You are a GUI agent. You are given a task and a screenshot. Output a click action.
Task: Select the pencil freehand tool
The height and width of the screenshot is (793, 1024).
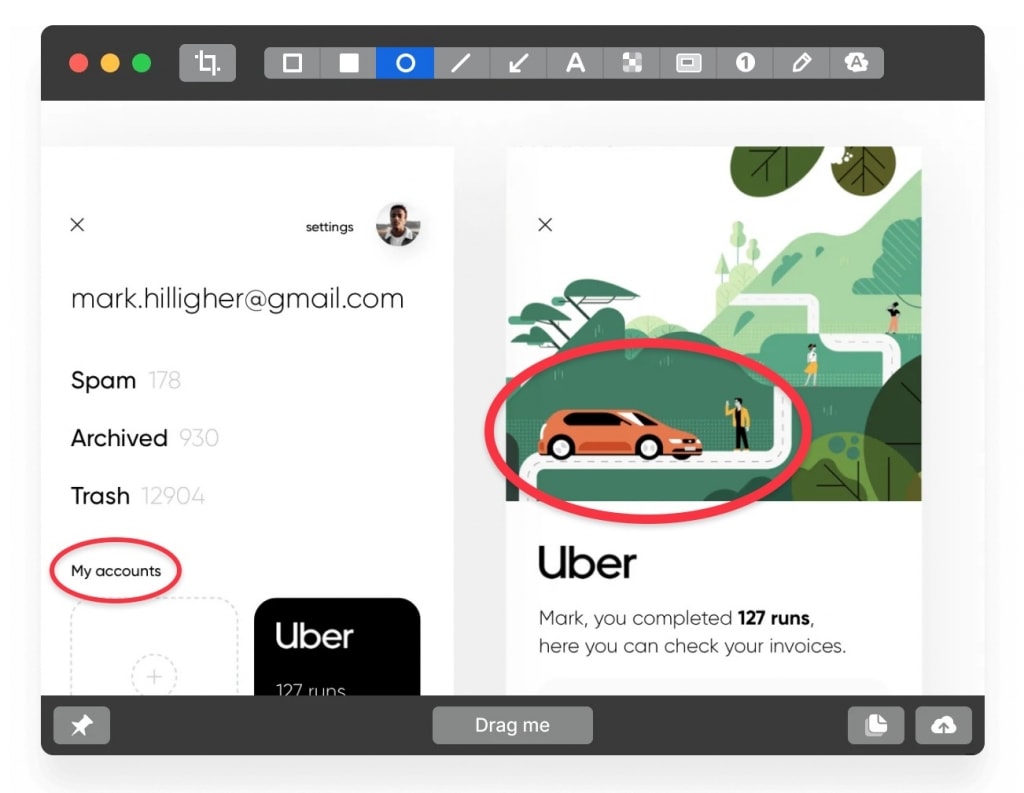(x=801, y=63)
